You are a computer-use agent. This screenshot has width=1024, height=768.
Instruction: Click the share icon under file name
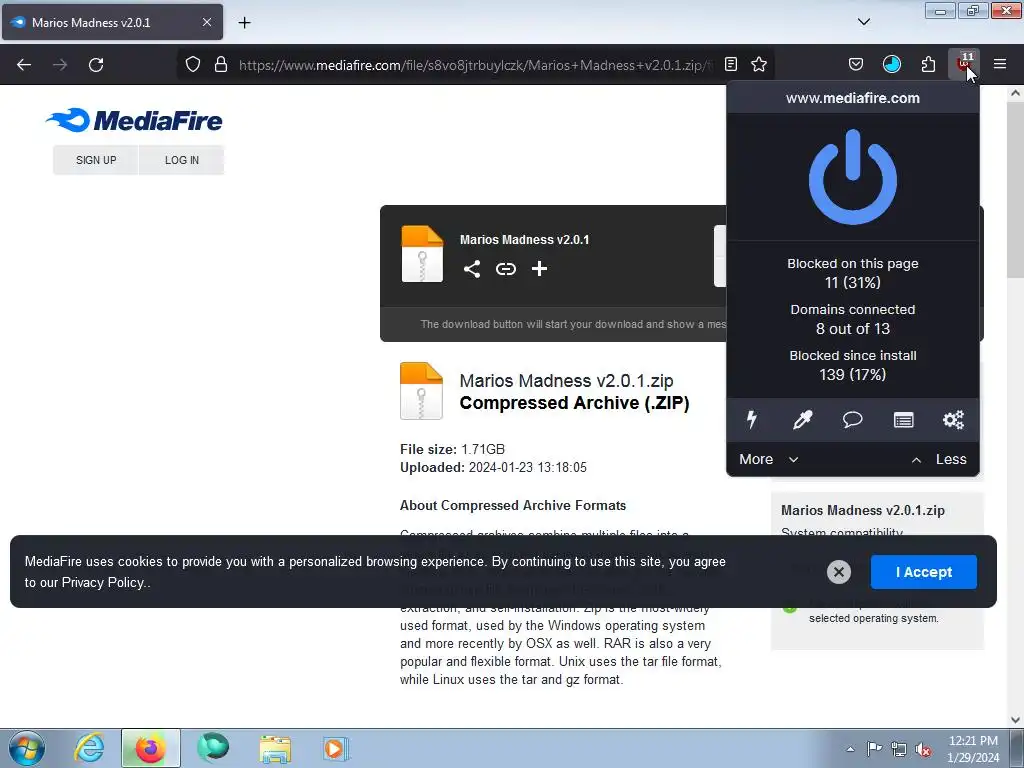(472, 268)
